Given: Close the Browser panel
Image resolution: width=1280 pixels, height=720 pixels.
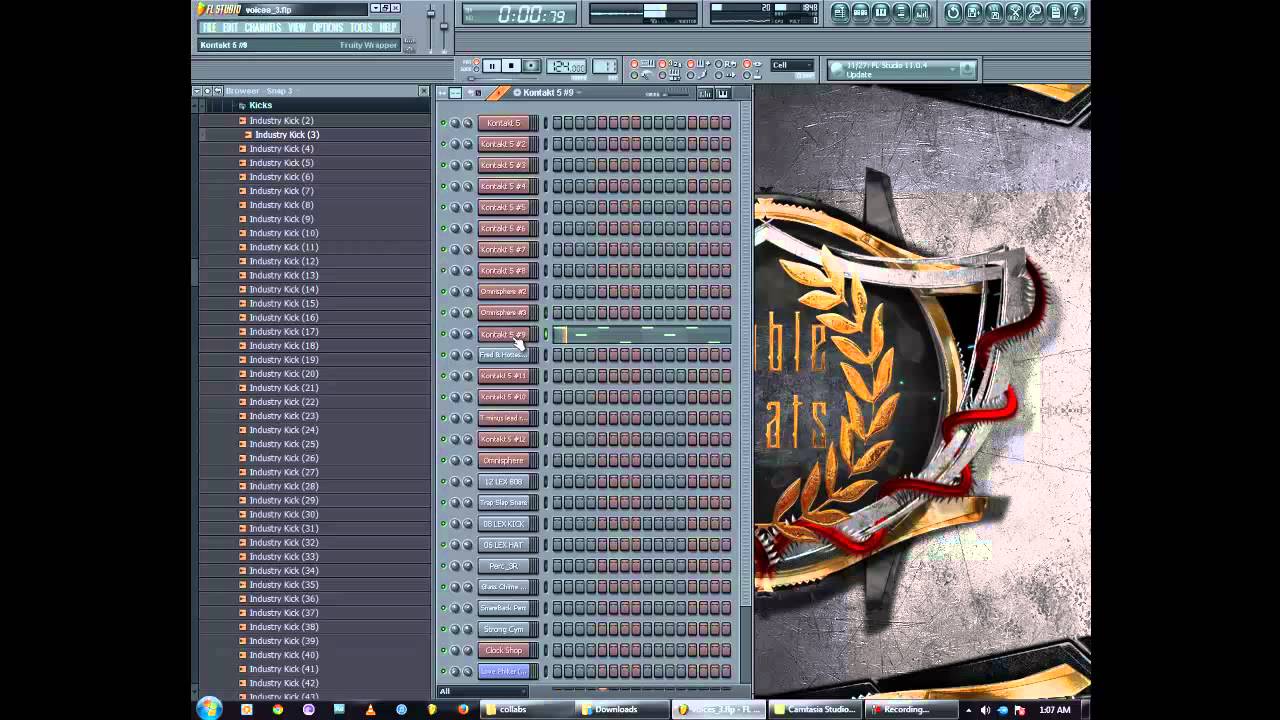Looking at the screenshot, I should coord(423,91).
